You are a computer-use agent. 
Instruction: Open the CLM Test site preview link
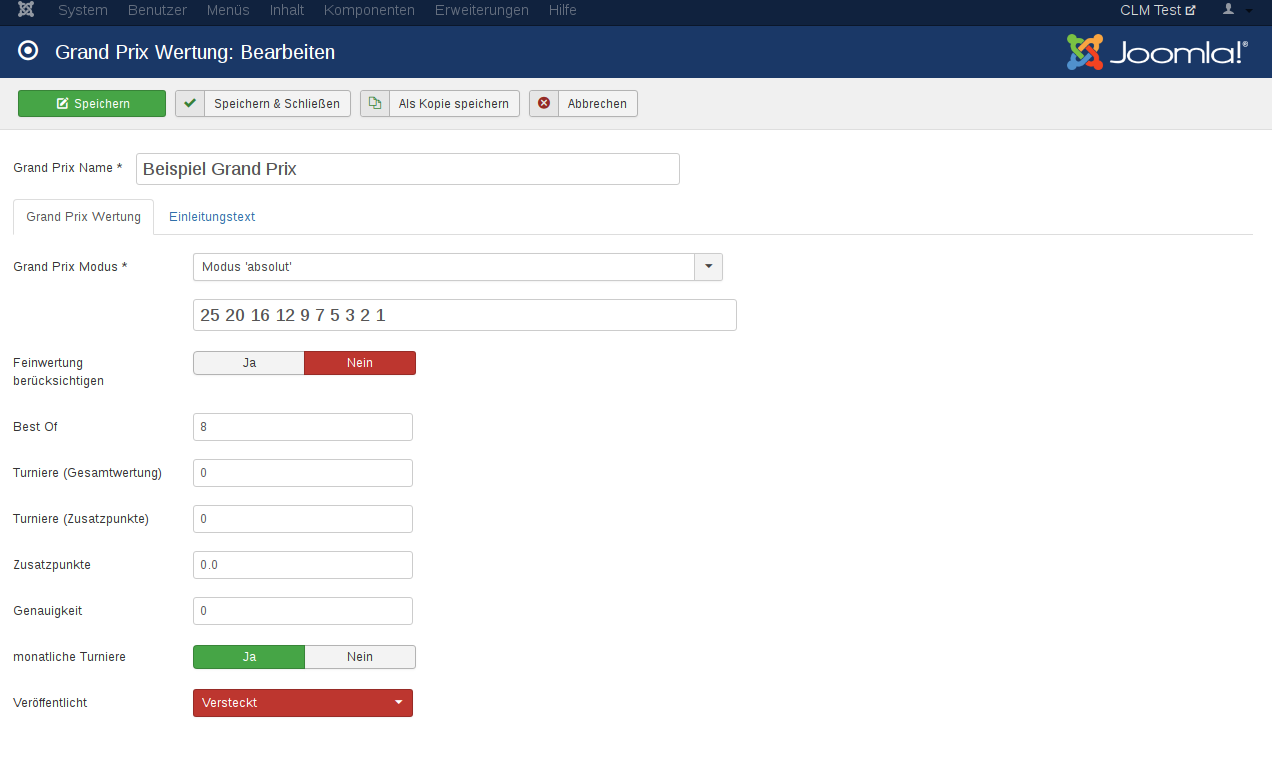1157,10
